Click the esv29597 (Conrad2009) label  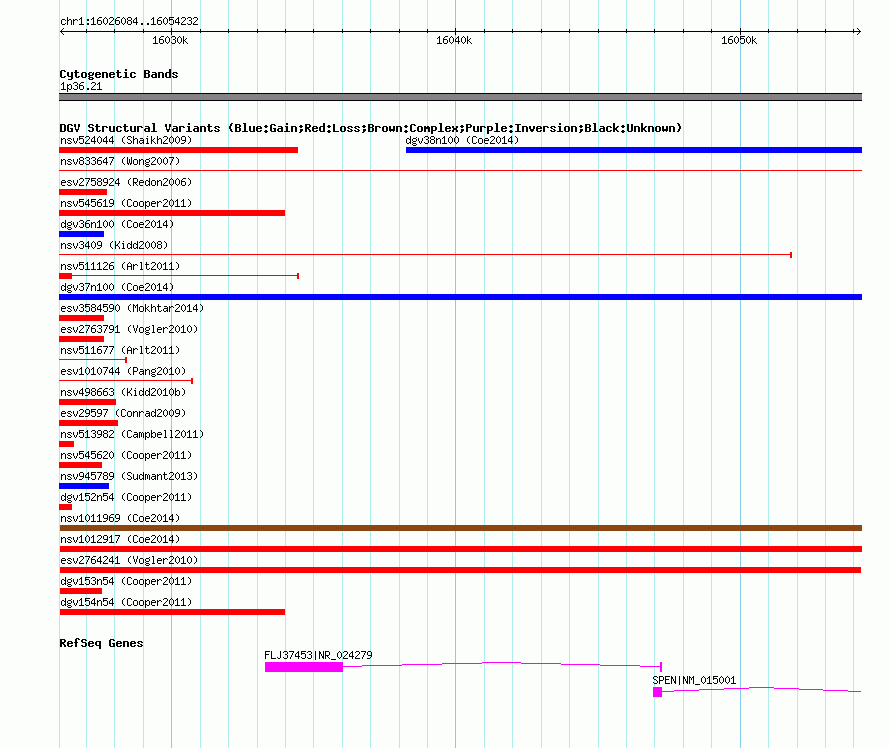click(x=123, y=413)
